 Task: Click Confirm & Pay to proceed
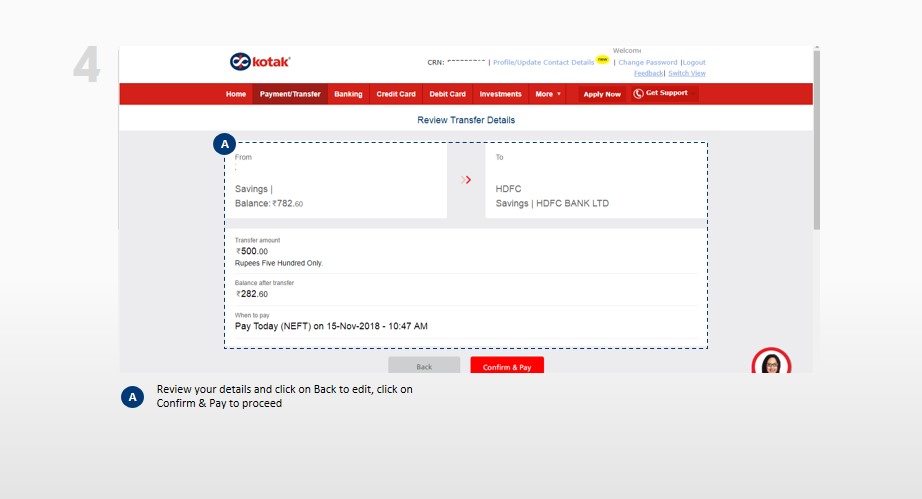pos(507,367)
